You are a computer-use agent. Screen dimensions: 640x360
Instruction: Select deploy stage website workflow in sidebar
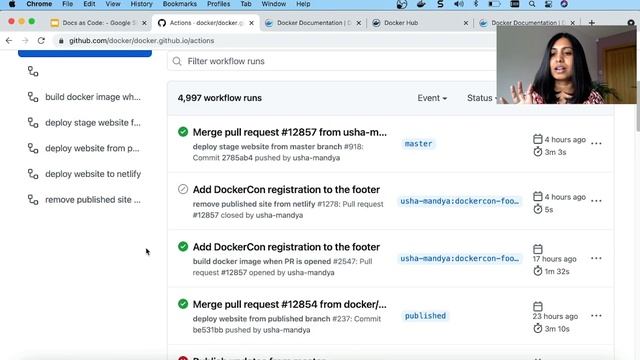coord(93,123)
